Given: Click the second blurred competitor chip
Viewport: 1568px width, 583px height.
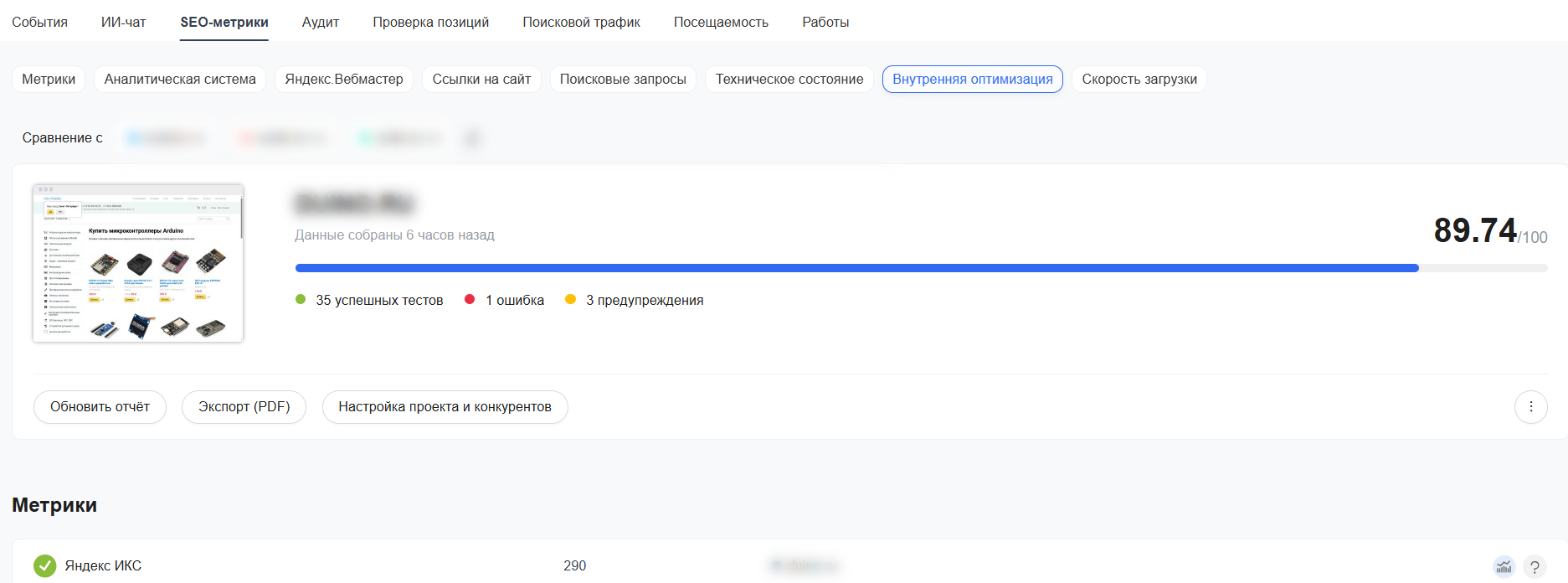Looking at the screenshot, I should point(282,138).
